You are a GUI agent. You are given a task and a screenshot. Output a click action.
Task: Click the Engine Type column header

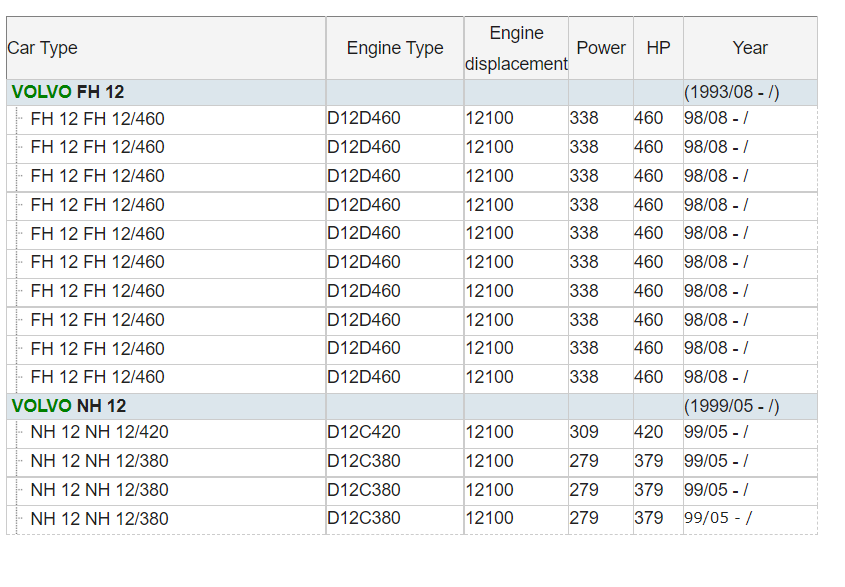point(395,48)
